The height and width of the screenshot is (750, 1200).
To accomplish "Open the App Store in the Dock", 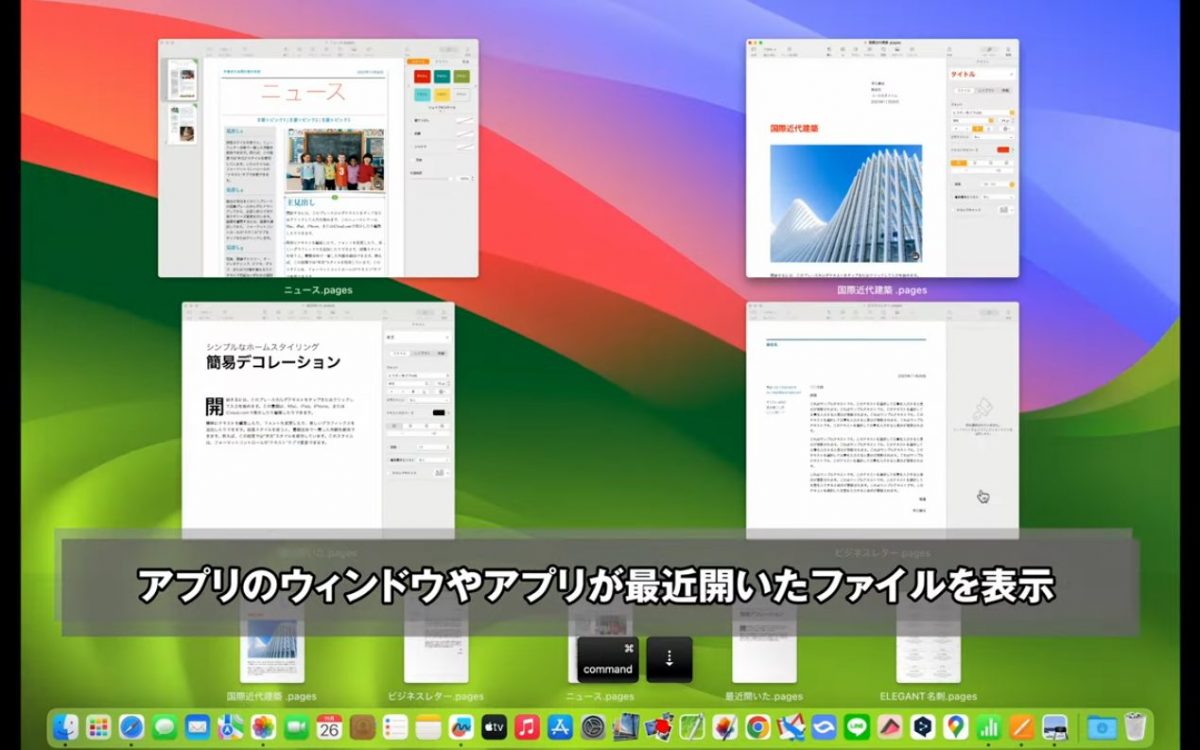I will click(560, 727).
